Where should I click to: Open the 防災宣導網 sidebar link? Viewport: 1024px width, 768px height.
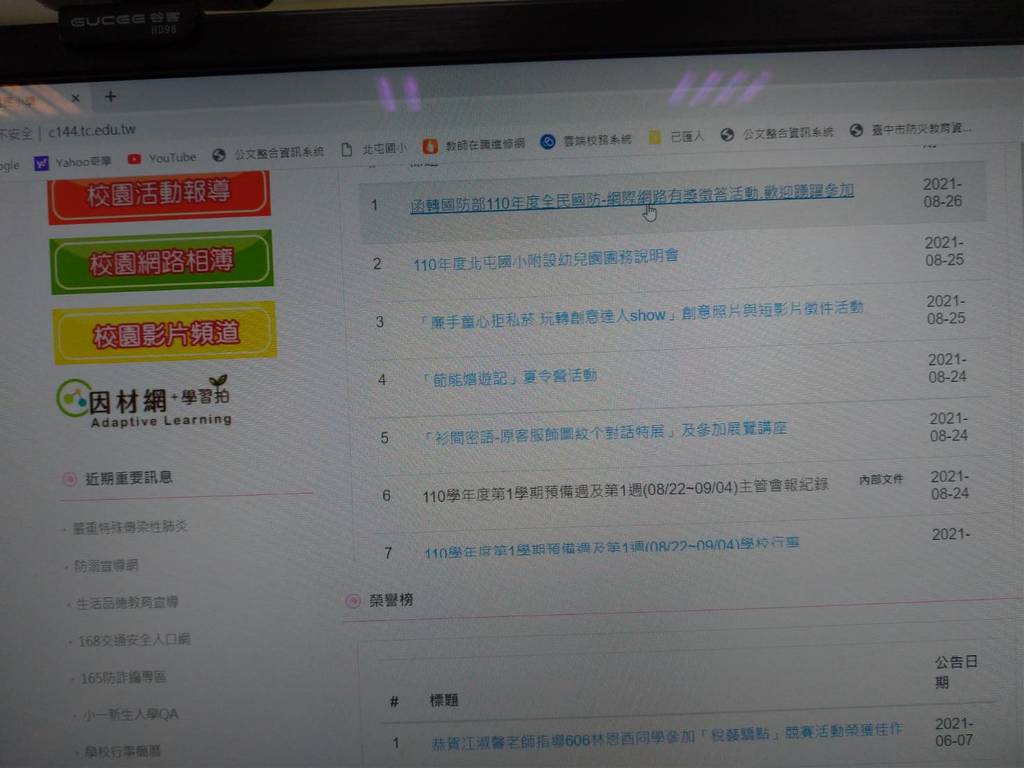[x=106, y=565]
